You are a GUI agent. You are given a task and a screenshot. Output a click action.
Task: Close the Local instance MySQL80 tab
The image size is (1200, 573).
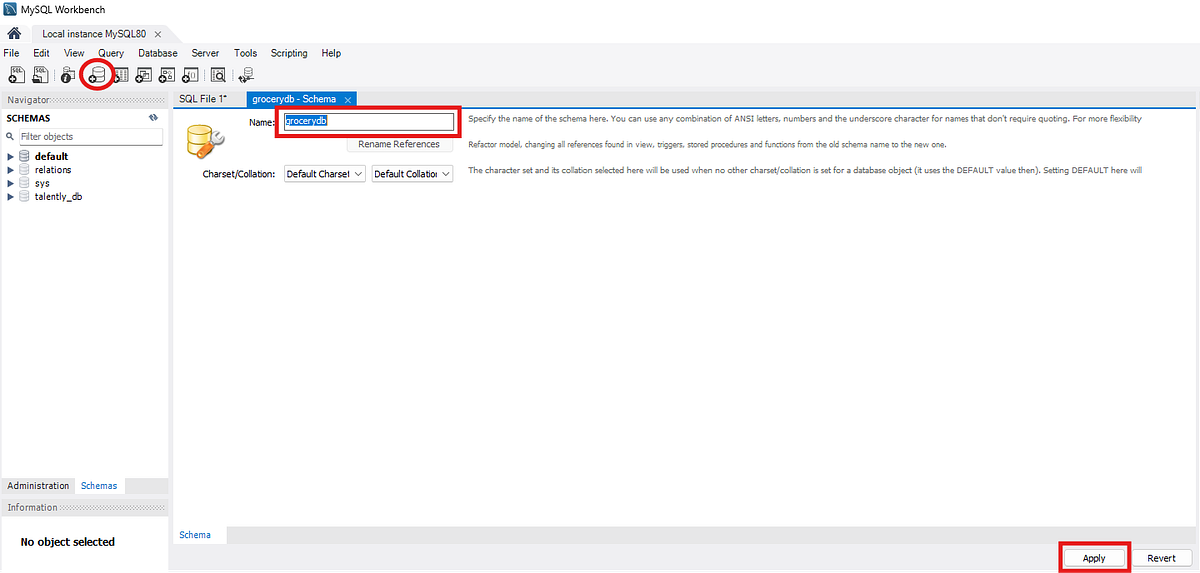158,34
